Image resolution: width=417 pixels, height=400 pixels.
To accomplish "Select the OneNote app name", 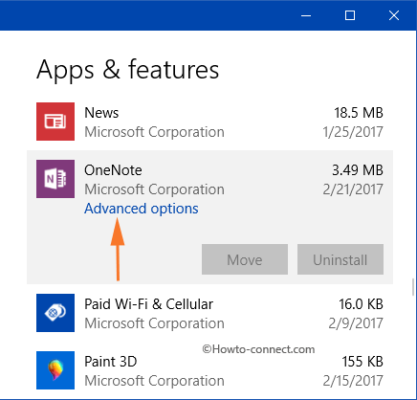I will click(x=113, y=170).
